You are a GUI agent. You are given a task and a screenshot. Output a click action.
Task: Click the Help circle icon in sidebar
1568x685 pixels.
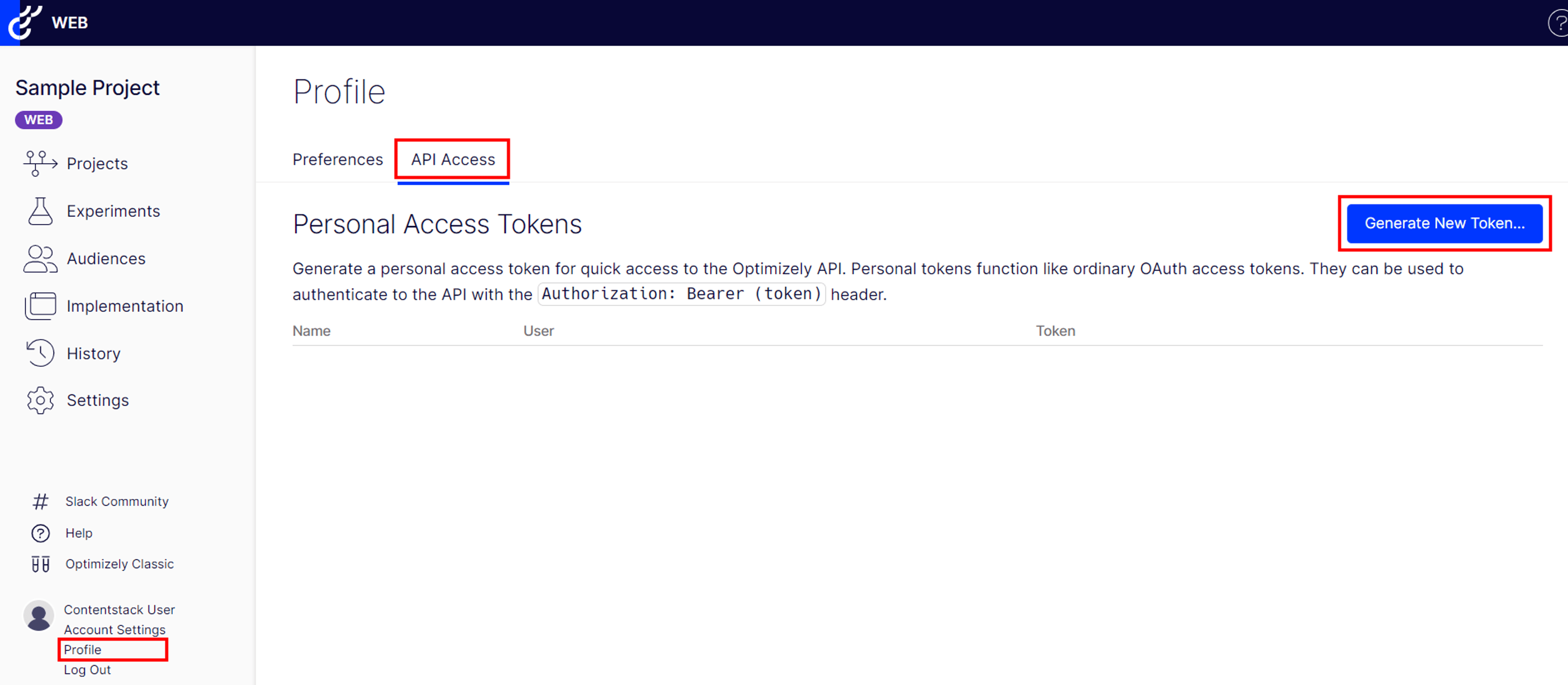(40, 533)
